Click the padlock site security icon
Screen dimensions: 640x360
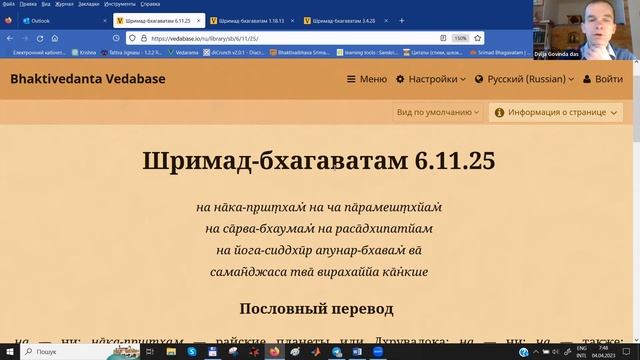(x=144, y=38)
